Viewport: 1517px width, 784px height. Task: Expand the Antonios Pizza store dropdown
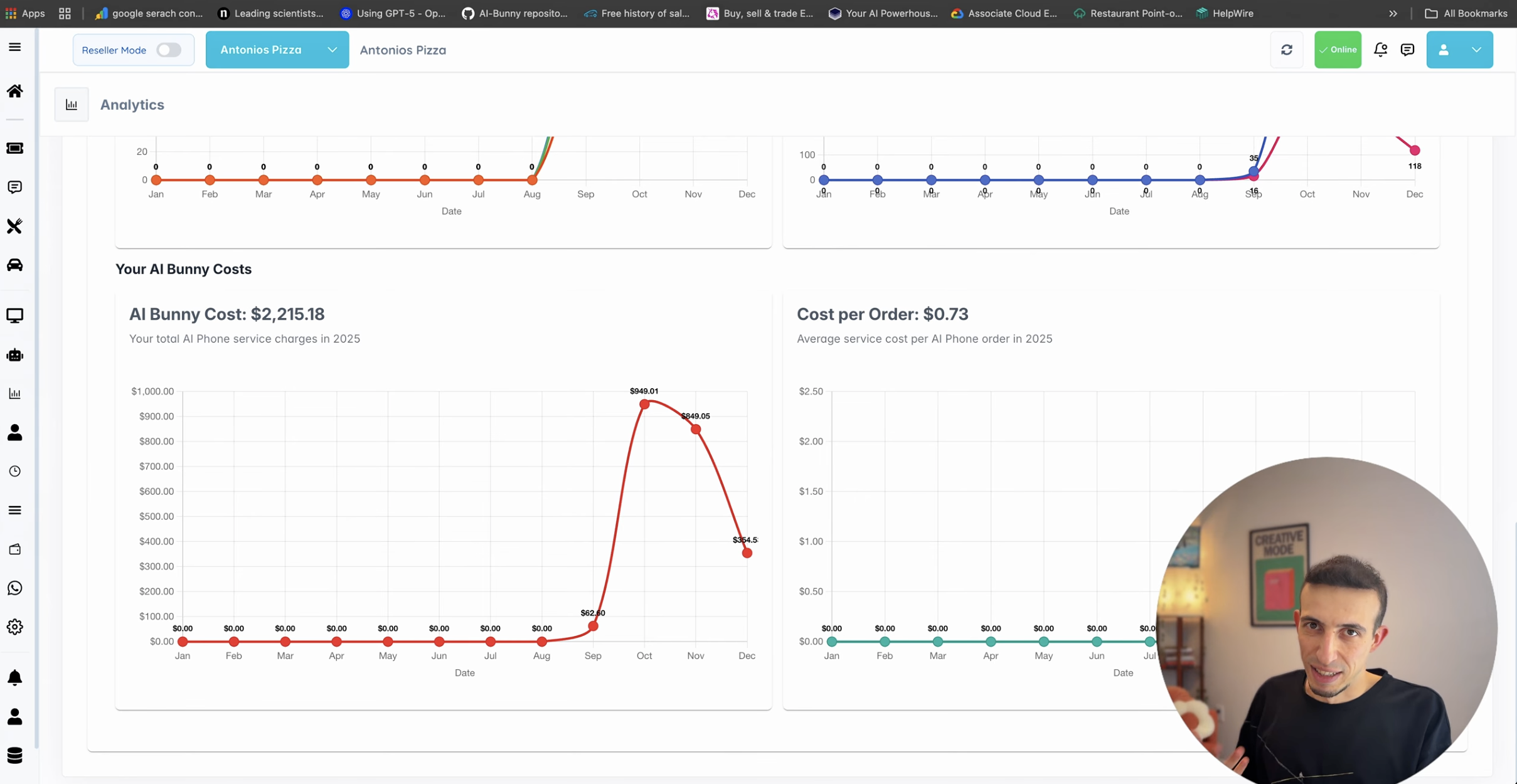(277, 50)
